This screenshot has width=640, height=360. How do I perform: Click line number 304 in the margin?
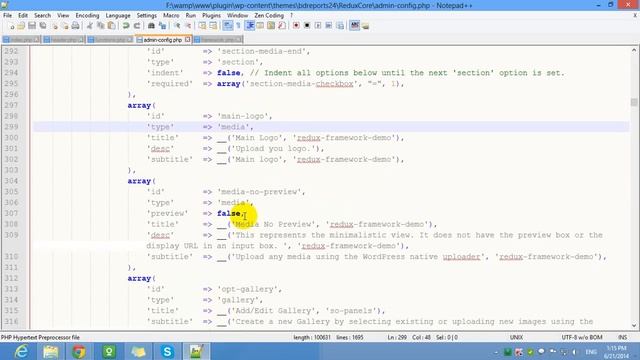[x=11, y=181]
